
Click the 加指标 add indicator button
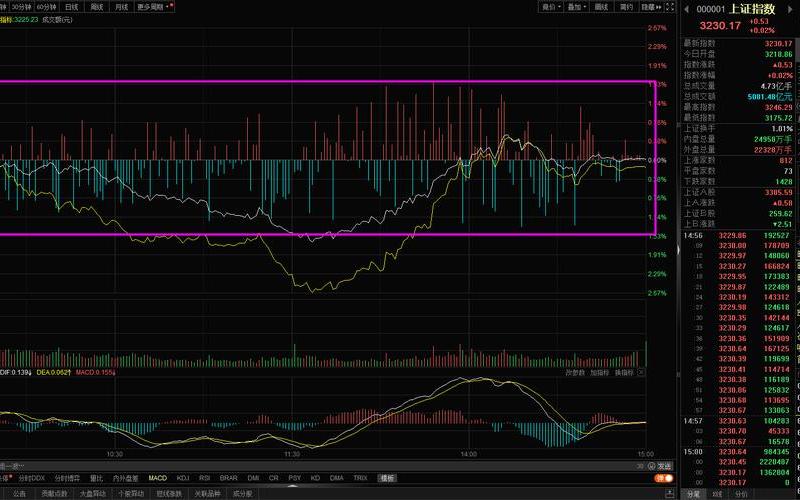pyautogui.click(x=598, y=372)
